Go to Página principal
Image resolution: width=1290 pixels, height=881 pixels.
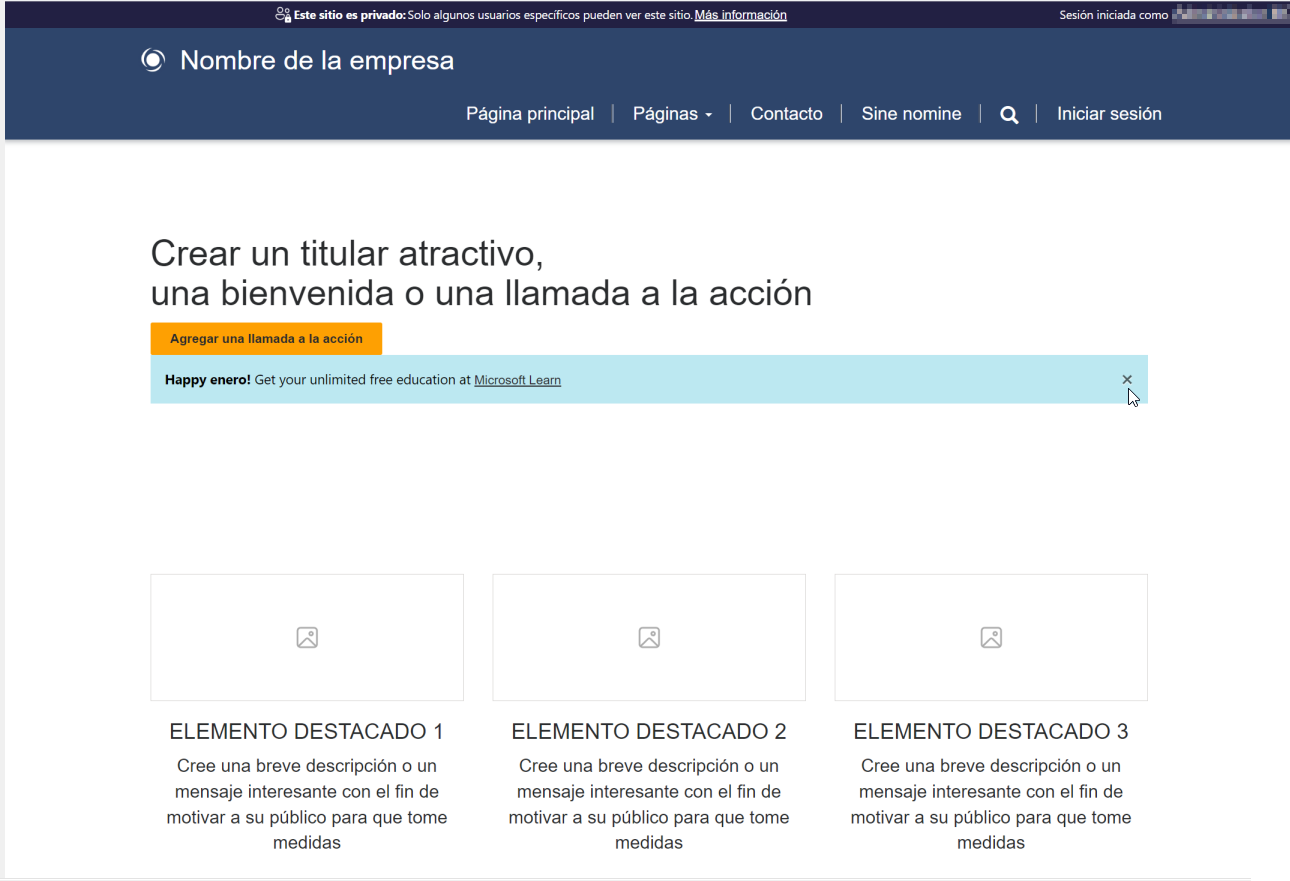529,114
